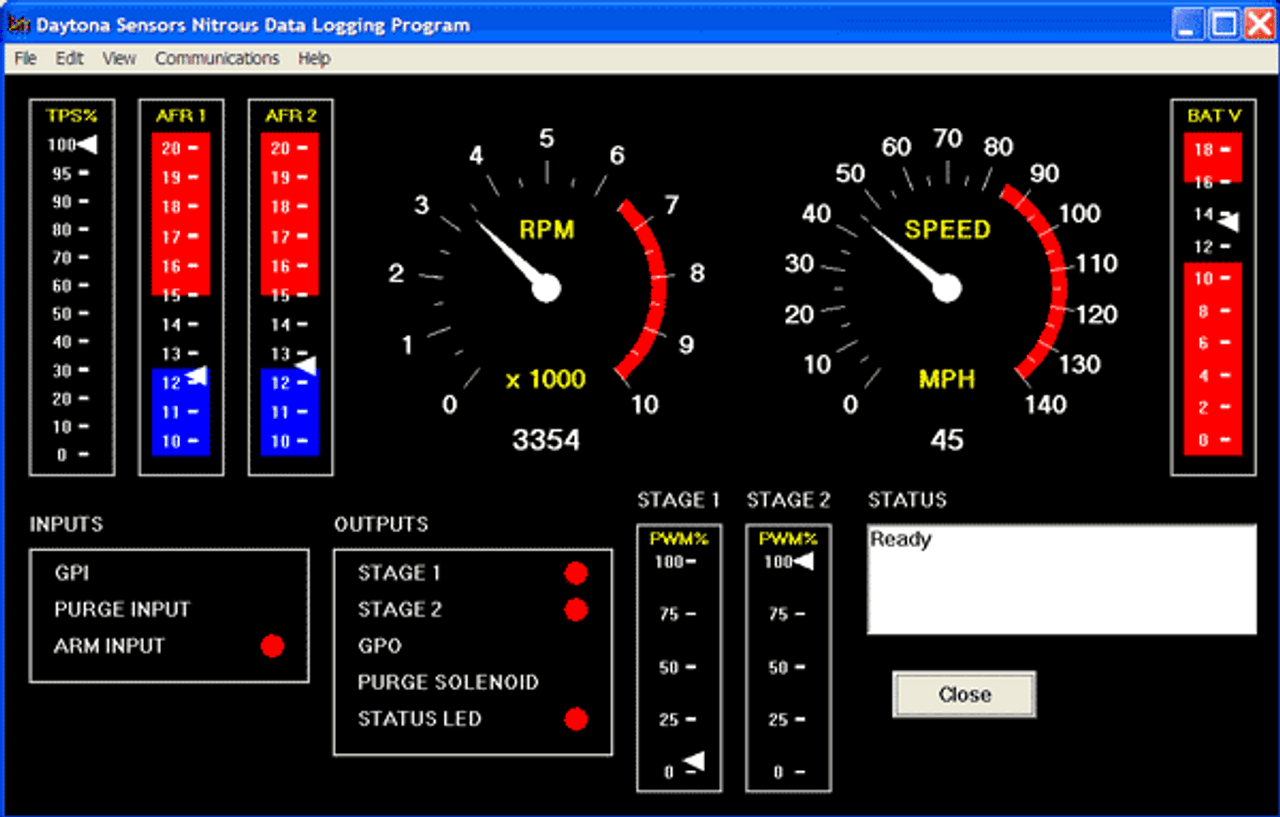Viewport: 1280px width, 817px height.
Task: Click the AFR 1 gauge pointer arrow
Action: 197,376
